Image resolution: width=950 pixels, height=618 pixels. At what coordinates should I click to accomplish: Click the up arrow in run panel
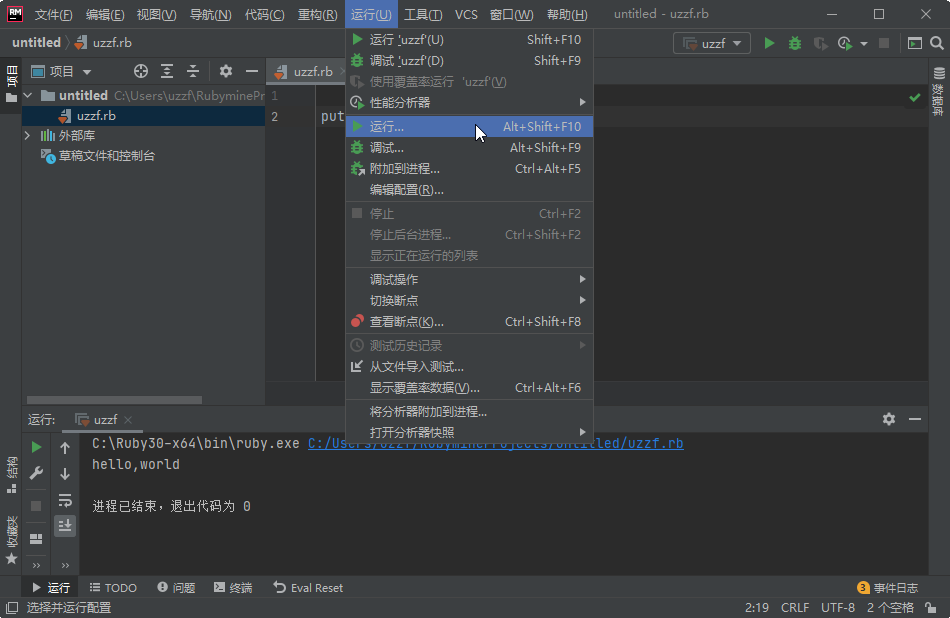click(65, 448)
